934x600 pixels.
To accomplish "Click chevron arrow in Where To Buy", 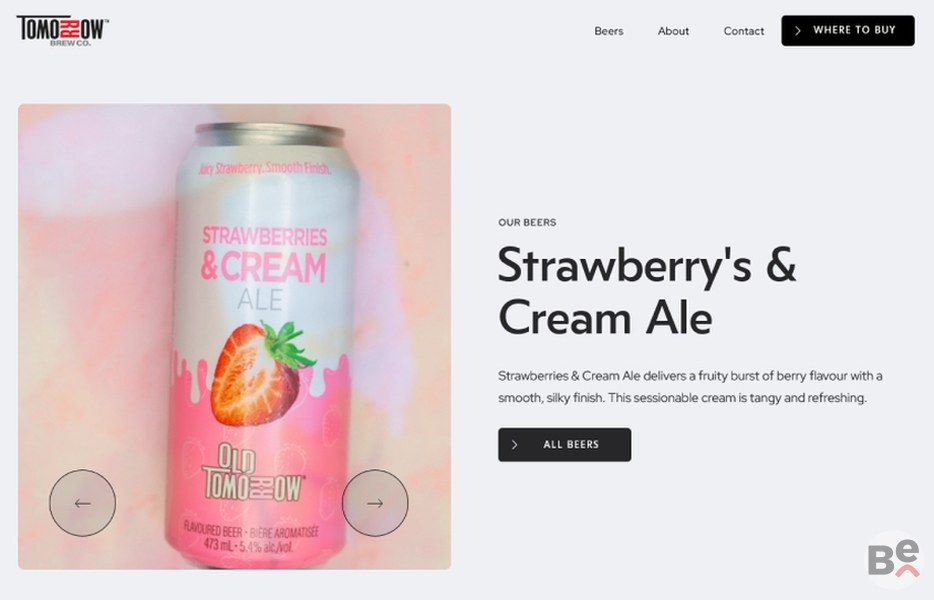I will 798,30.
